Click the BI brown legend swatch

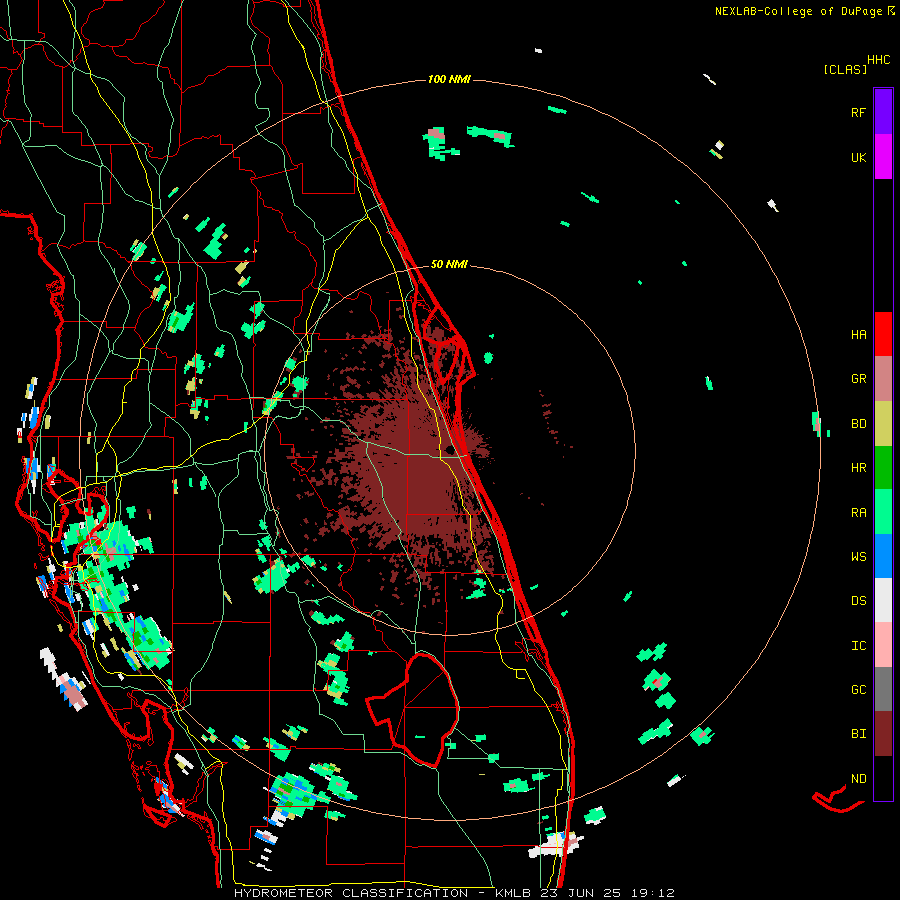[883, 734]
